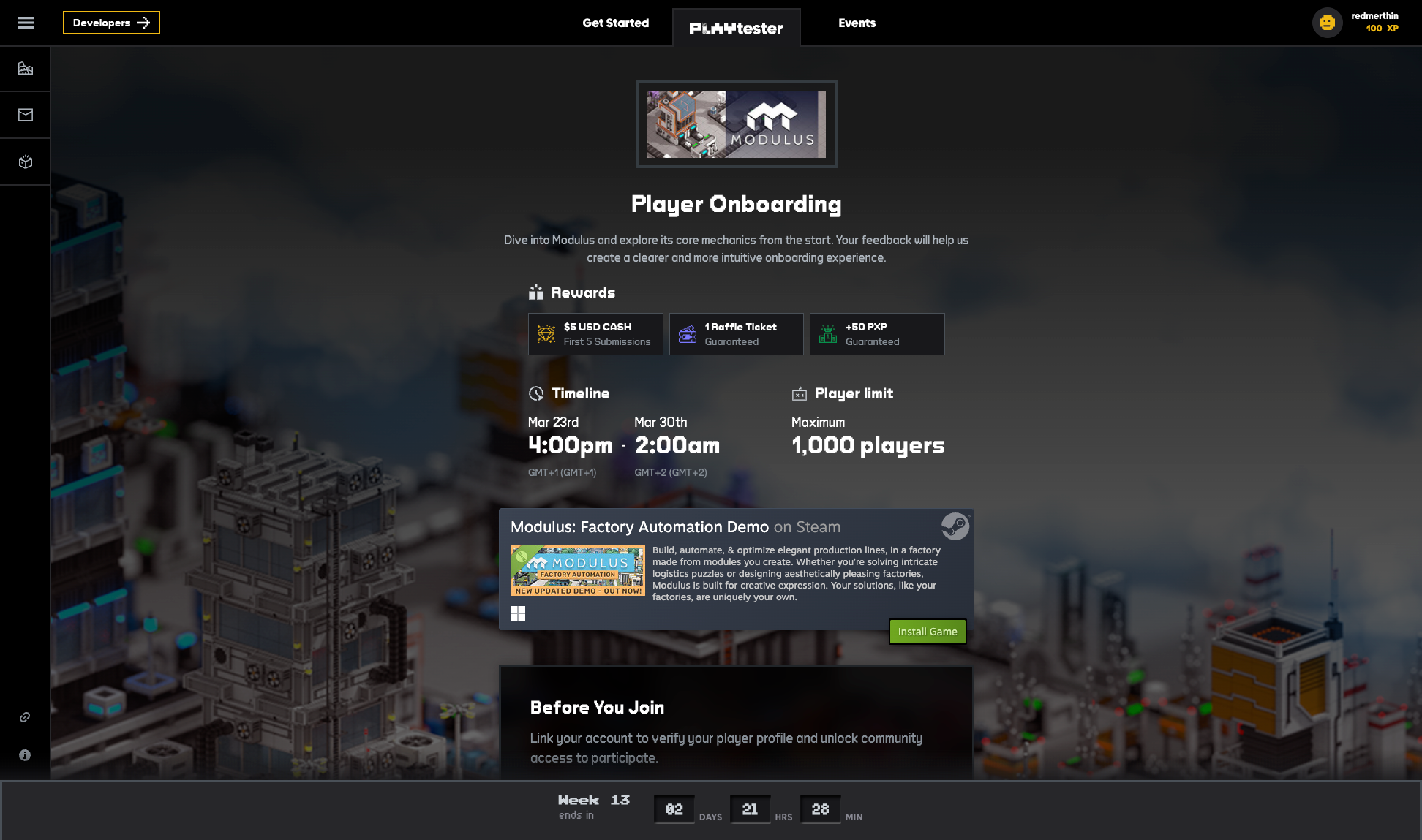1422x840 pixels.
Task: Select the 1 Raffle Ticket reward card
Action: click(x=736, y=333)
